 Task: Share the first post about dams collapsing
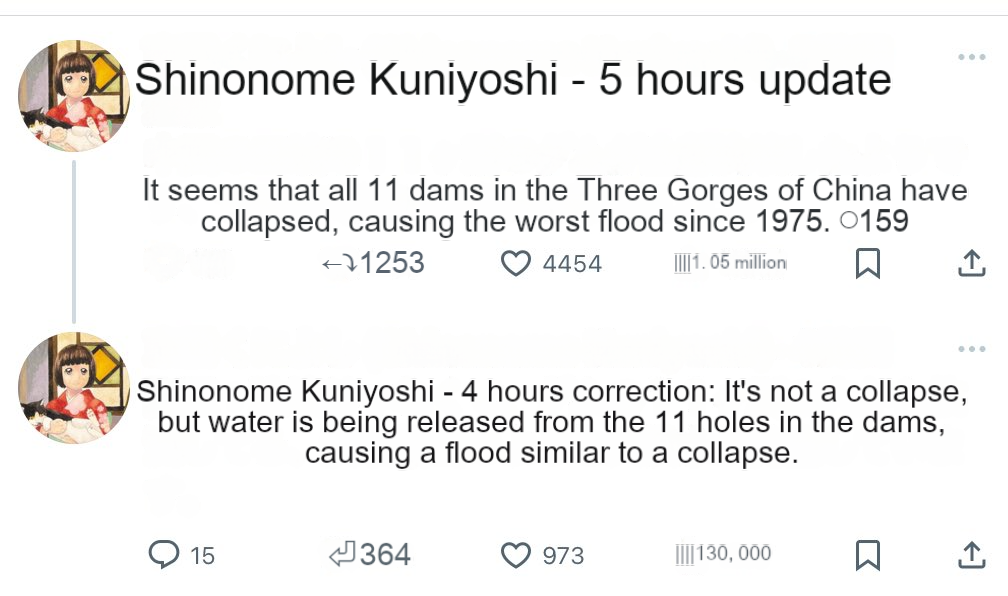(971, 264)
